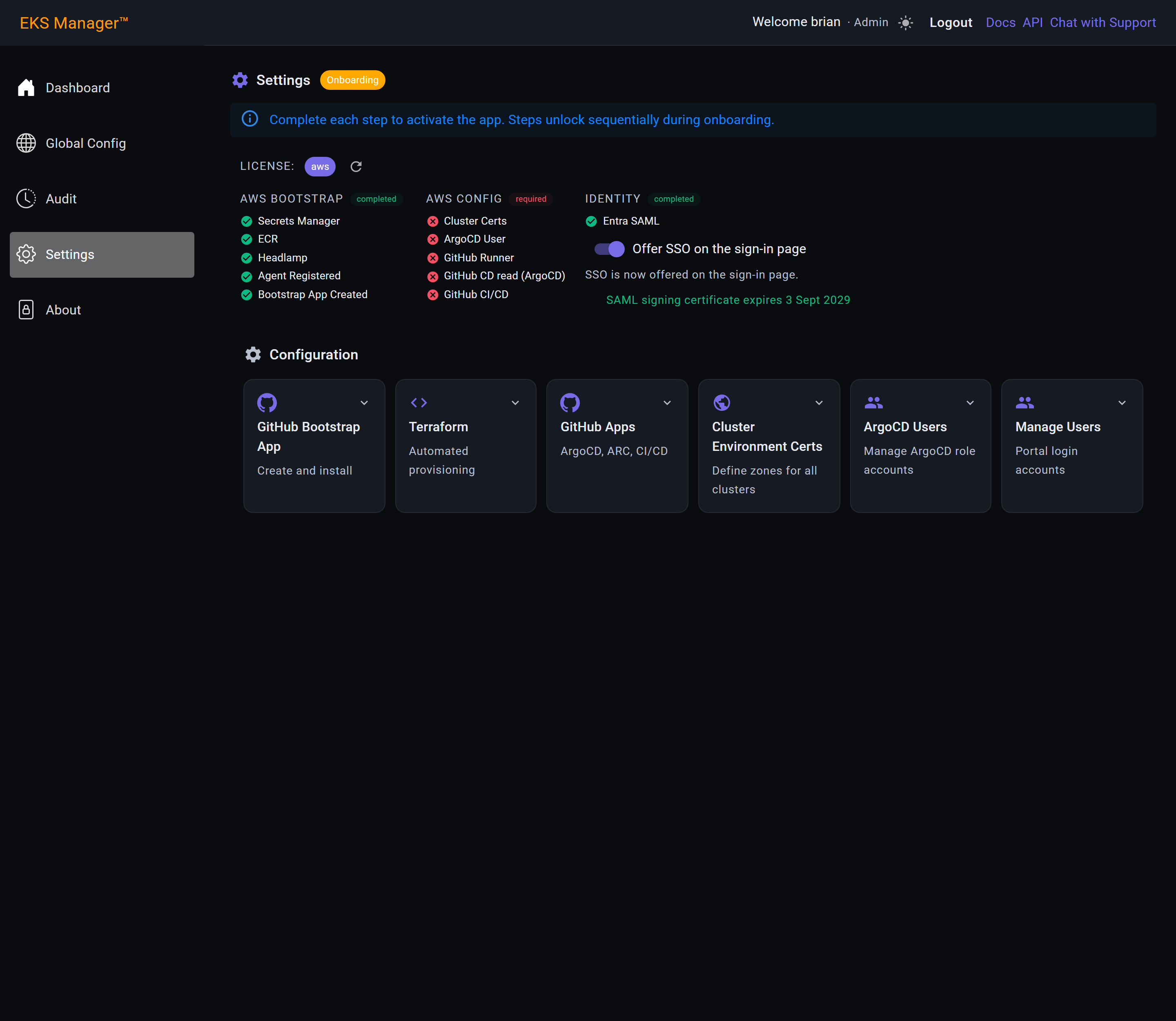Click the Dashboard home icon
This screenshot has width=1176, height=1021.
pos(26,88)
